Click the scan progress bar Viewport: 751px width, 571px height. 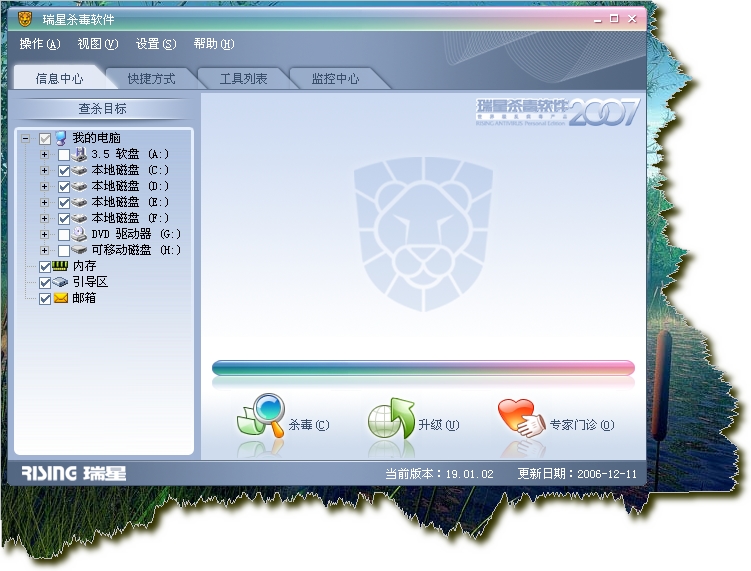tap(423, 368)
